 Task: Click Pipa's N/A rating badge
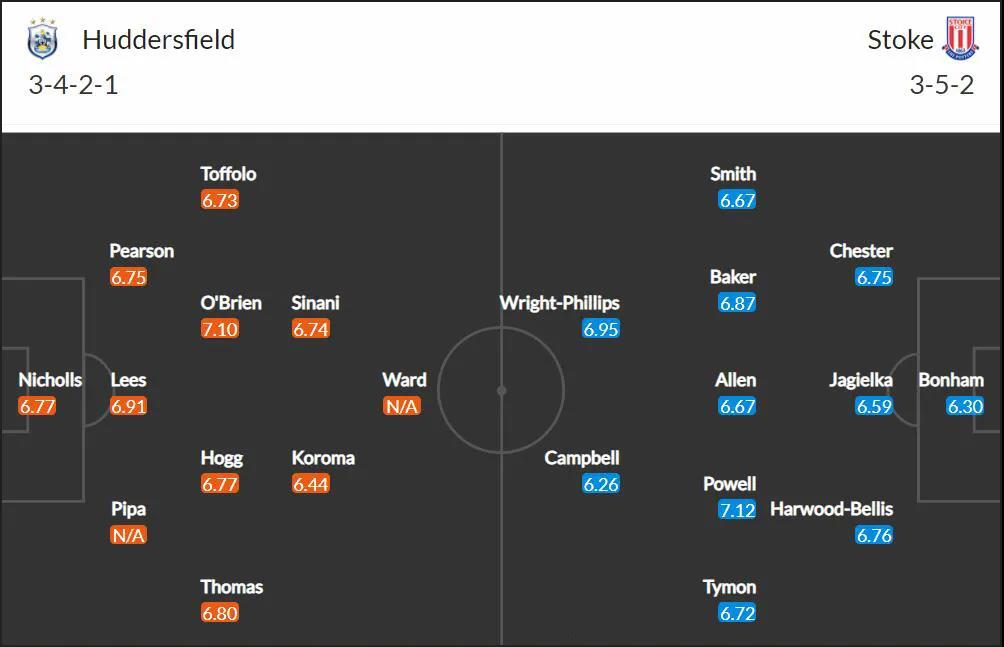point(128,535)
